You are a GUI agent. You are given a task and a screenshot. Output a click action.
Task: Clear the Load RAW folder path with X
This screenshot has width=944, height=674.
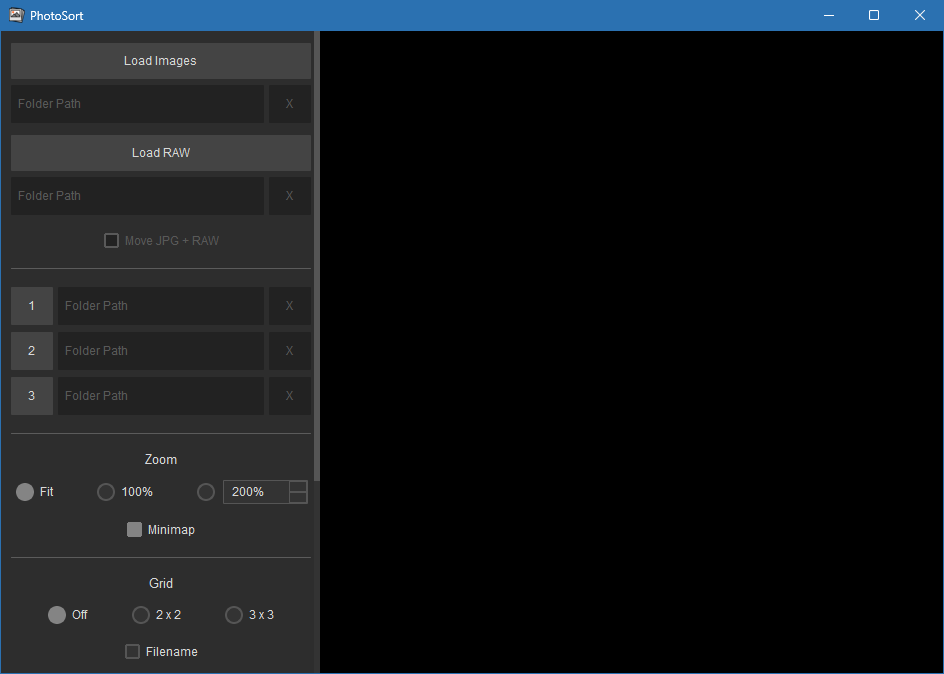(289, 195)
